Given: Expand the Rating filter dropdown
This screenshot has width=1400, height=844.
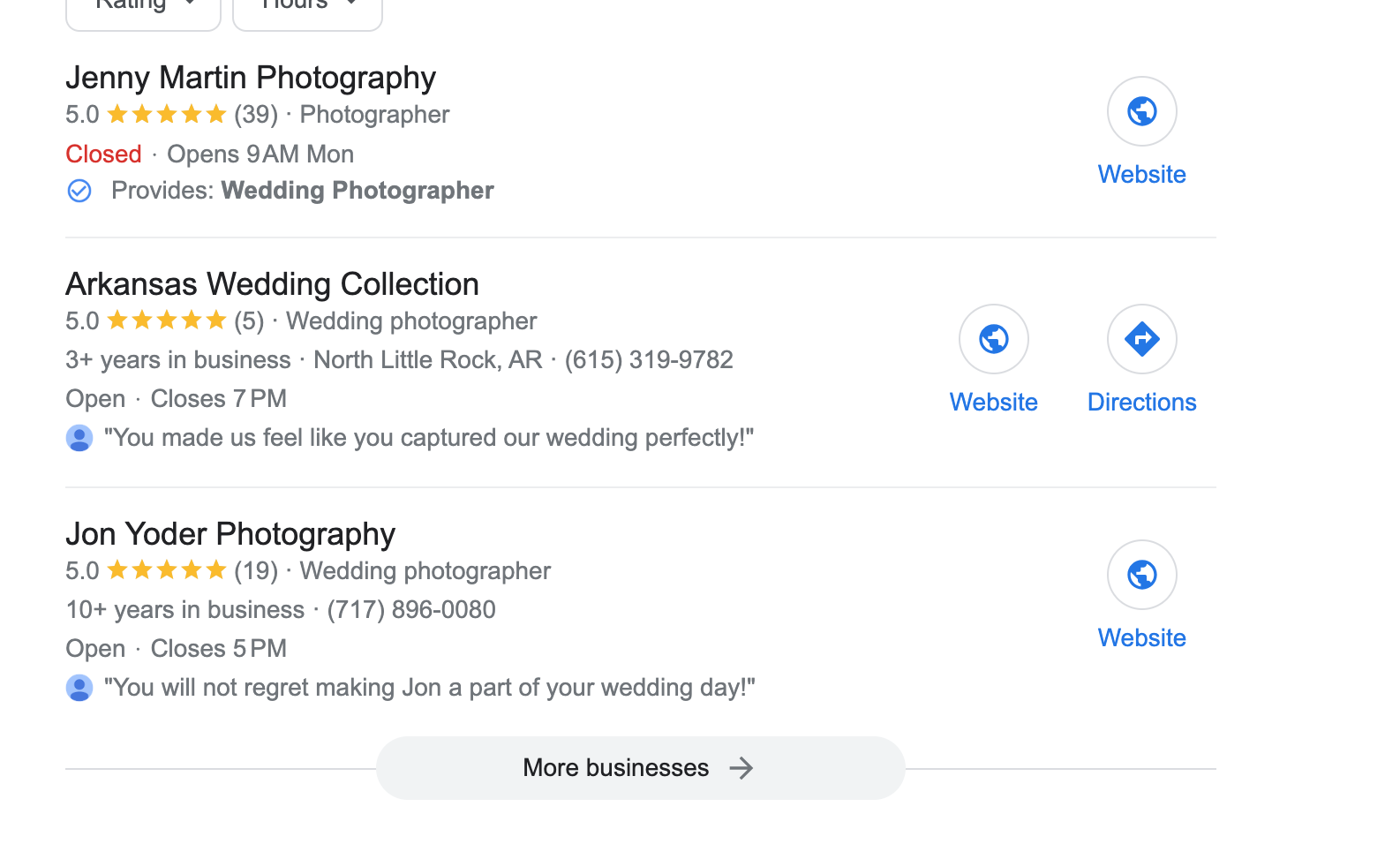Looking at the screenshot, I should [143, 9].
